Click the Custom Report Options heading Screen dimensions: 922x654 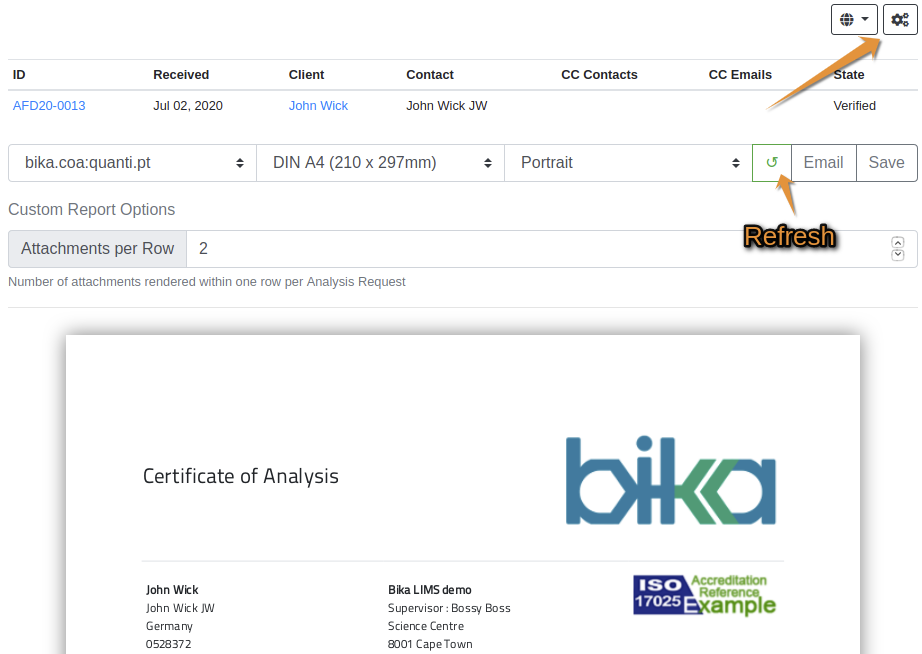pos(91,209)
